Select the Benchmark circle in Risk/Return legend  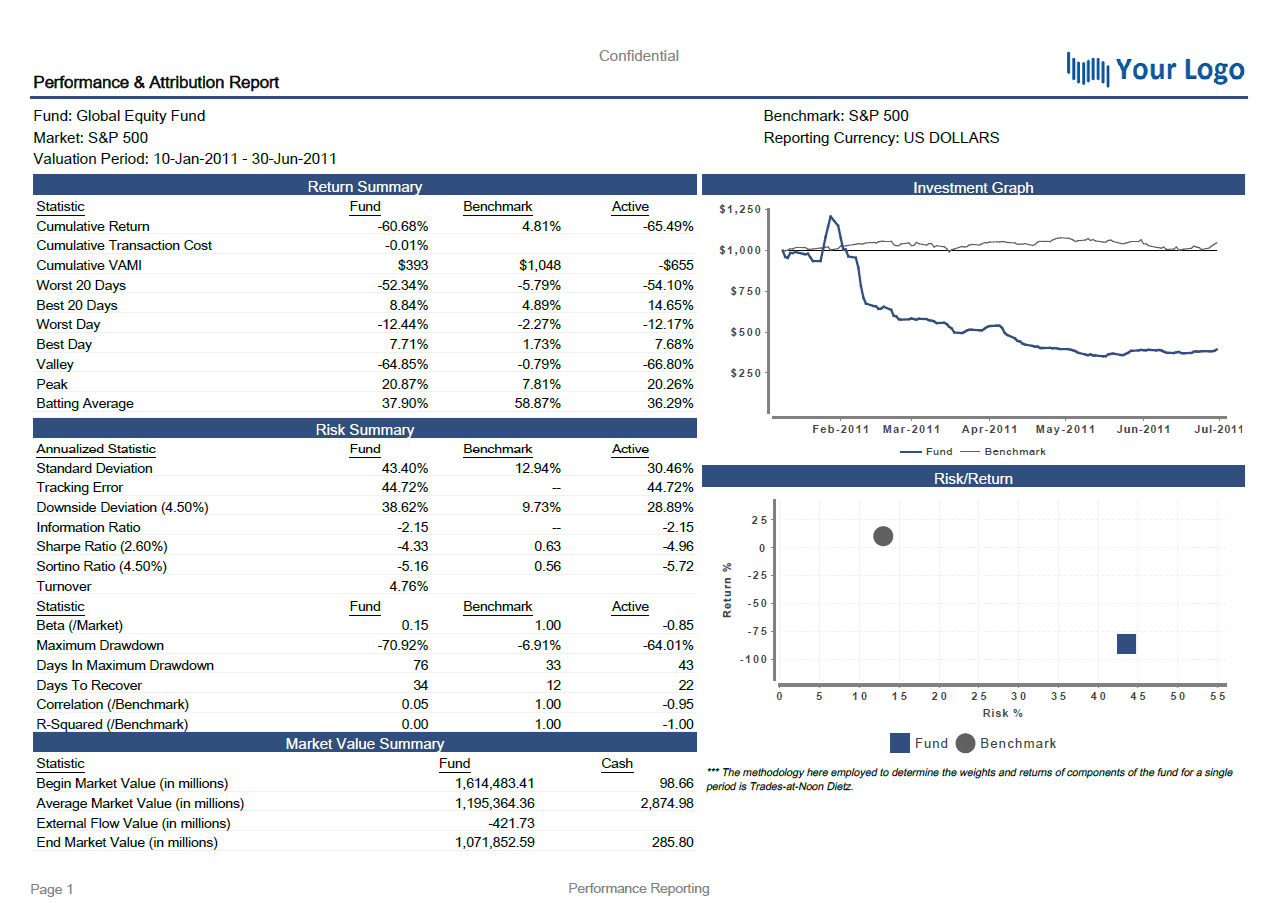965,743
